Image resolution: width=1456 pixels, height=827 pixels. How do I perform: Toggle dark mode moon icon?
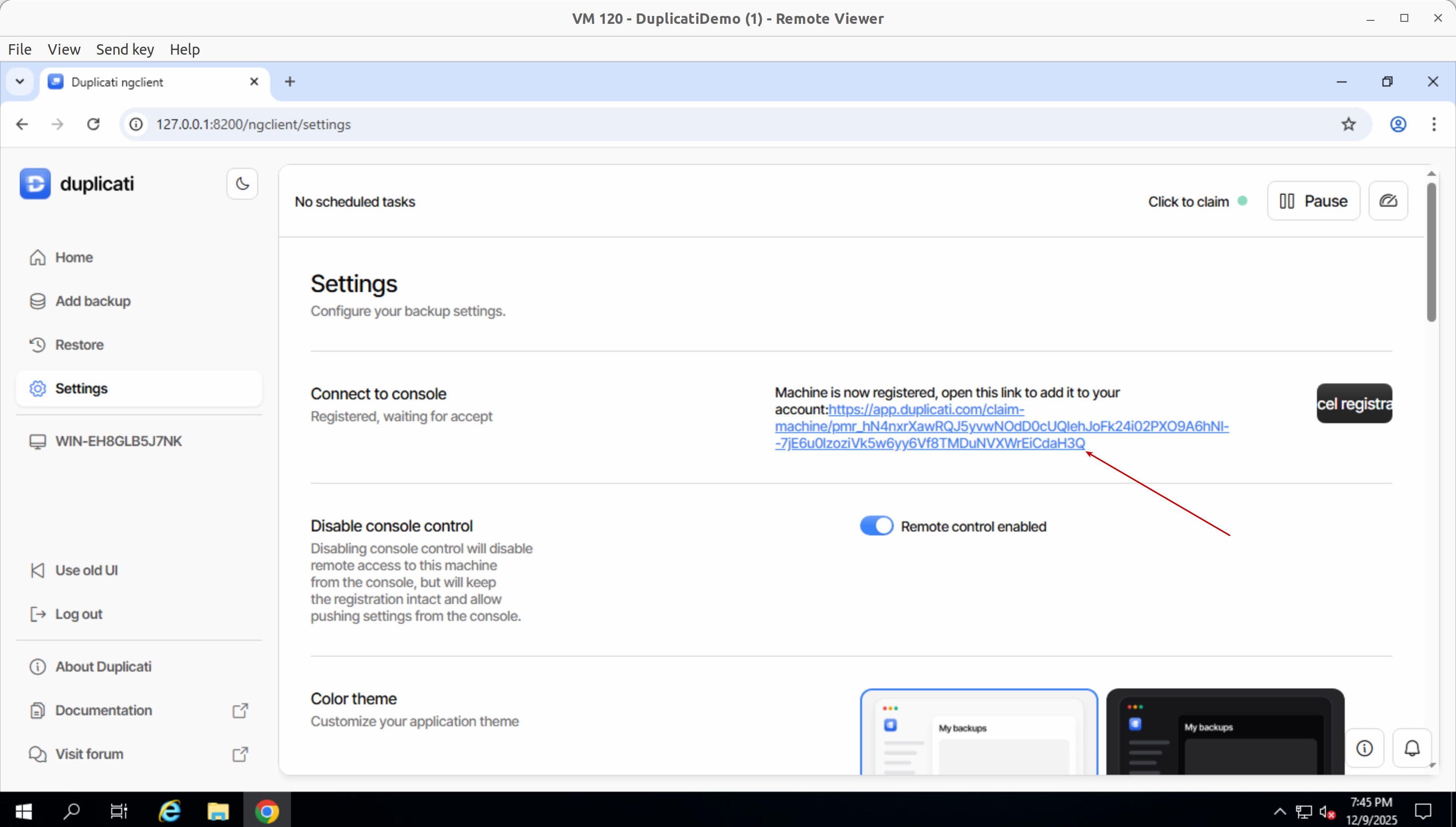coord(242,183)
